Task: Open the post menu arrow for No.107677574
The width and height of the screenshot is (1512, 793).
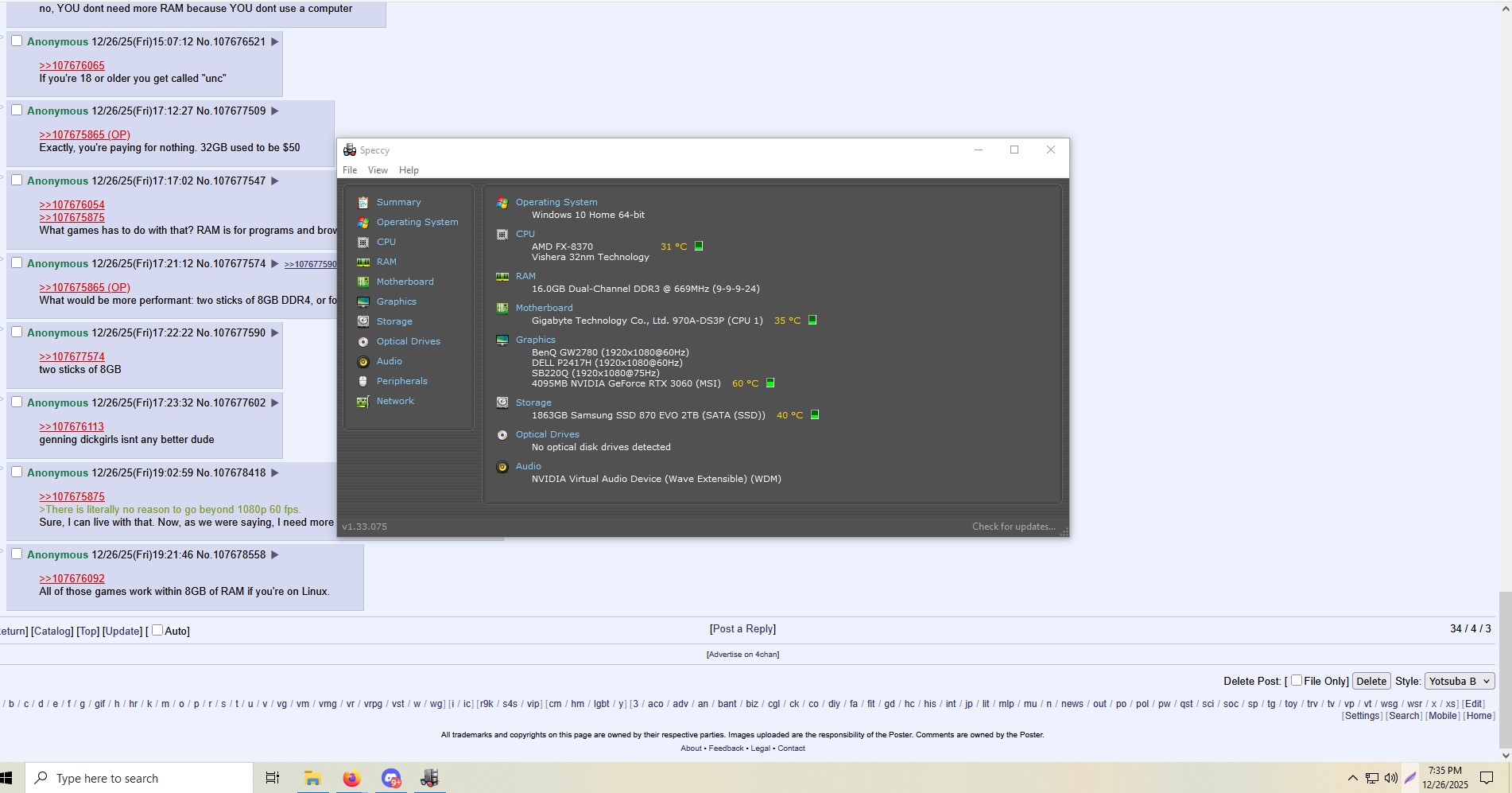Action: 275,263
